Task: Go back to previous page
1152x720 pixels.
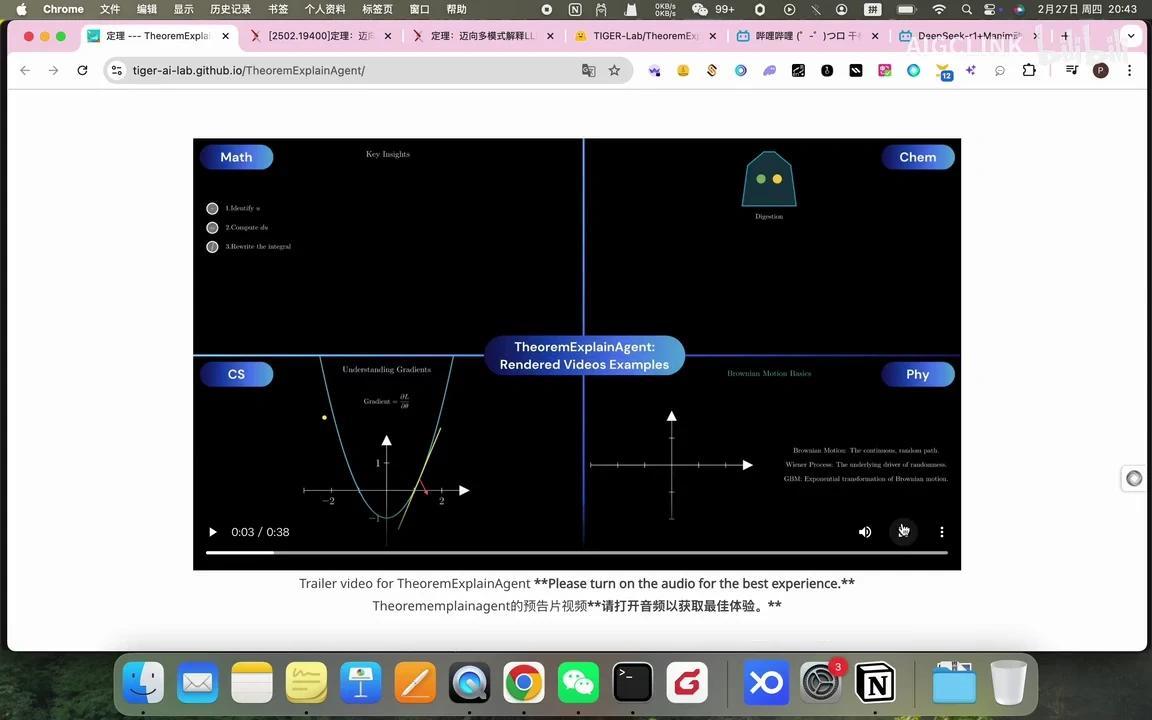Action: pyautogui.click(x=26, y=71)
